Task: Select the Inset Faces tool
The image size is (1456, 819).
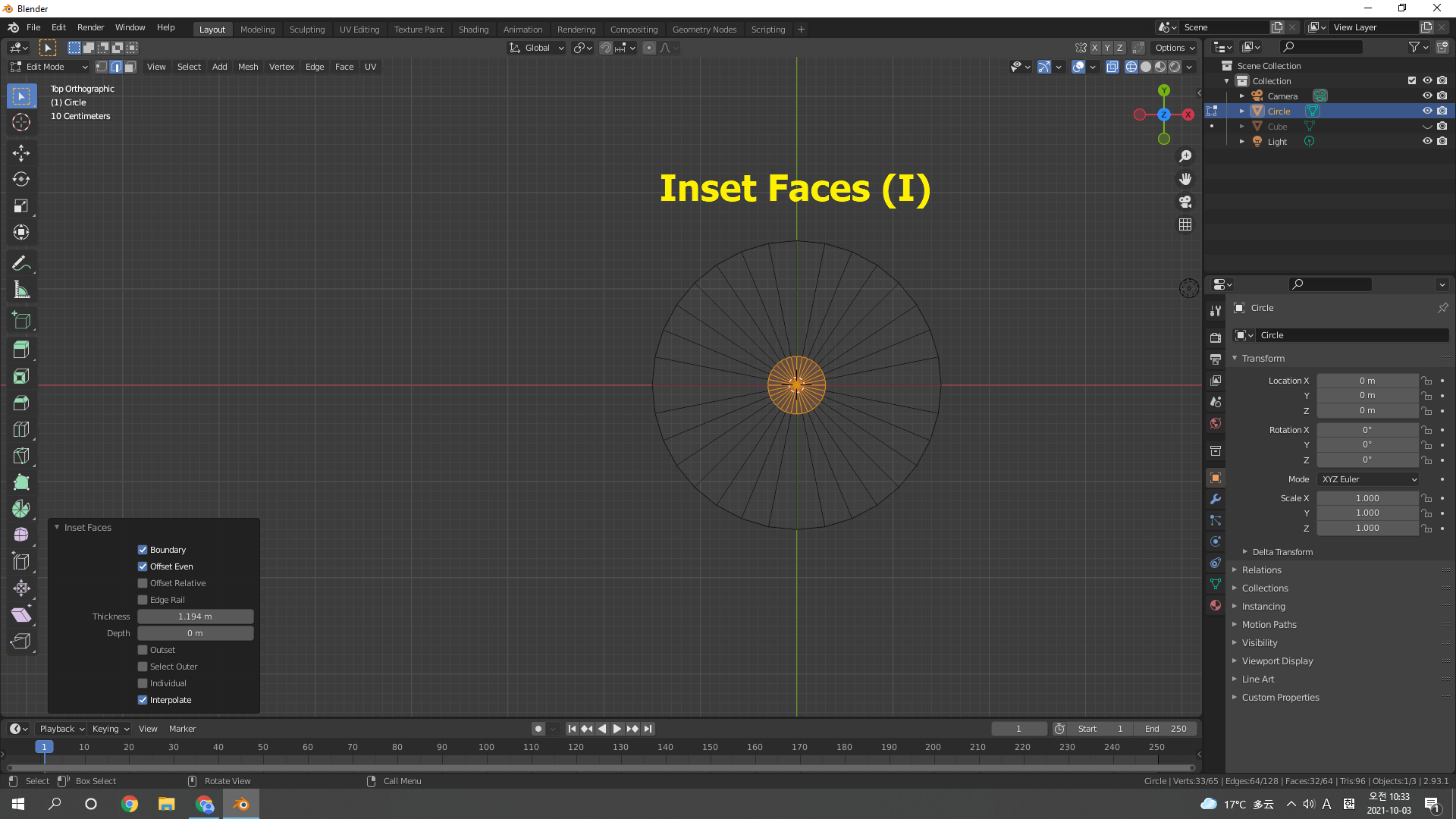Action: 20,376
